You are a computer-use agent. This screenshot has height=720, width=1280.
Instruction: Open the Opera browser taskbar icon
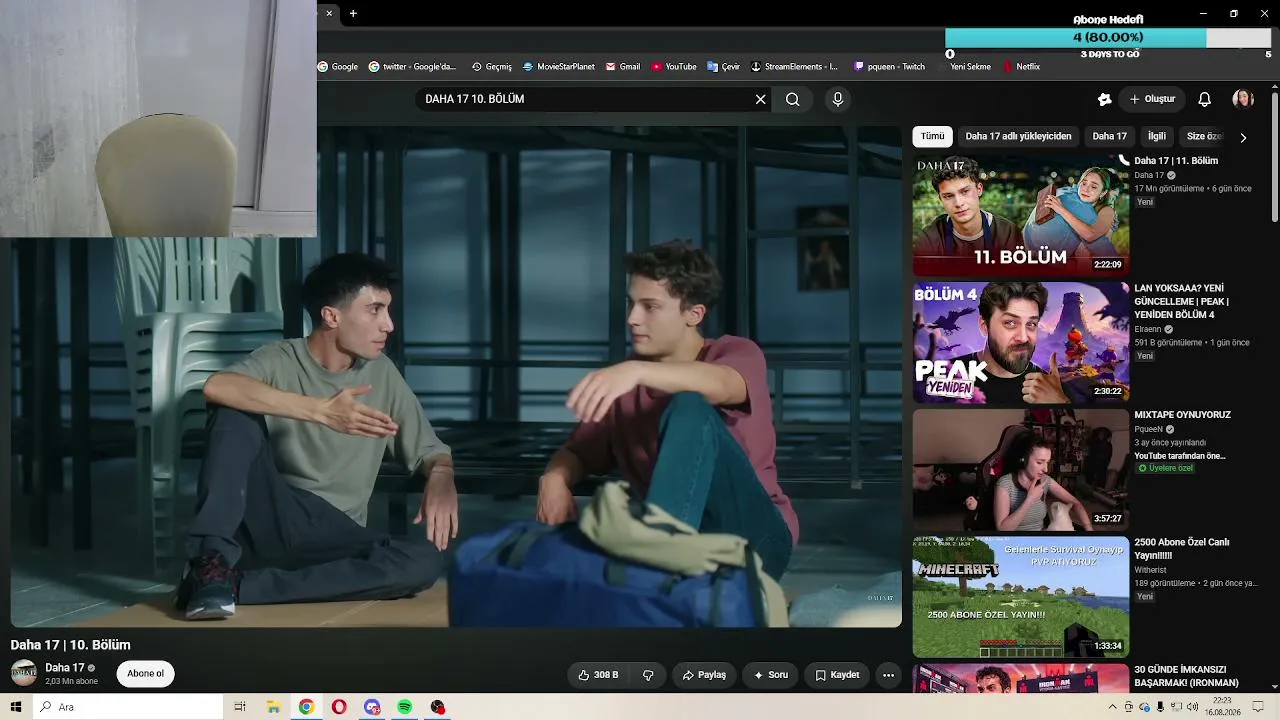pos(339,707)
